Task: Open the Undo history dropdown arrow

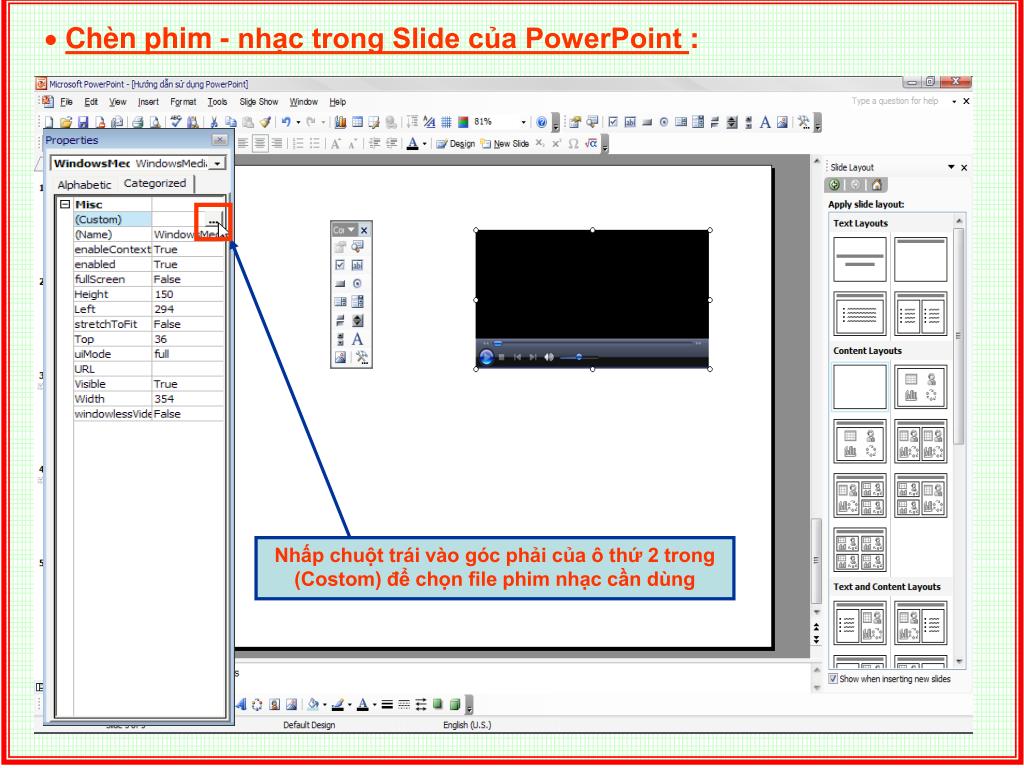Action: click(298, 121)
